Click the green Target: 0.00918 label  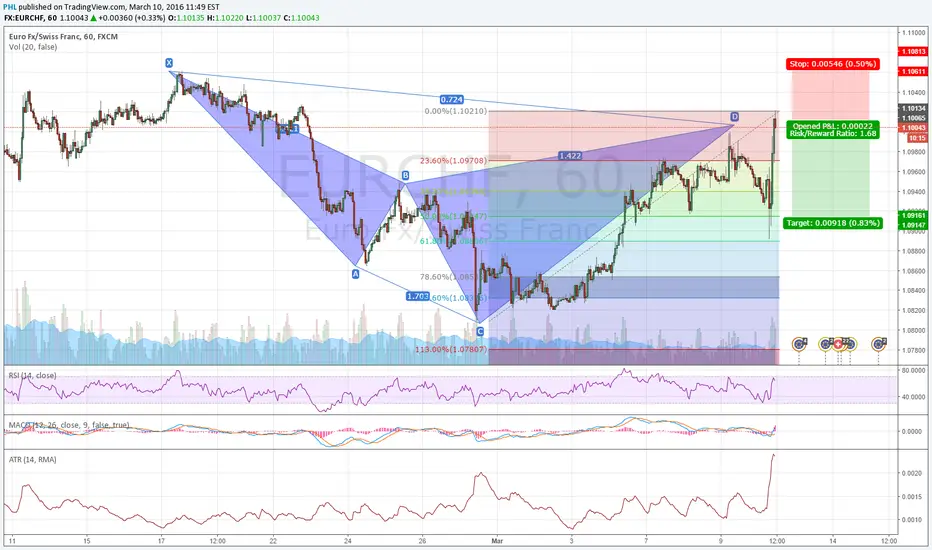click(x=832, y=223)
